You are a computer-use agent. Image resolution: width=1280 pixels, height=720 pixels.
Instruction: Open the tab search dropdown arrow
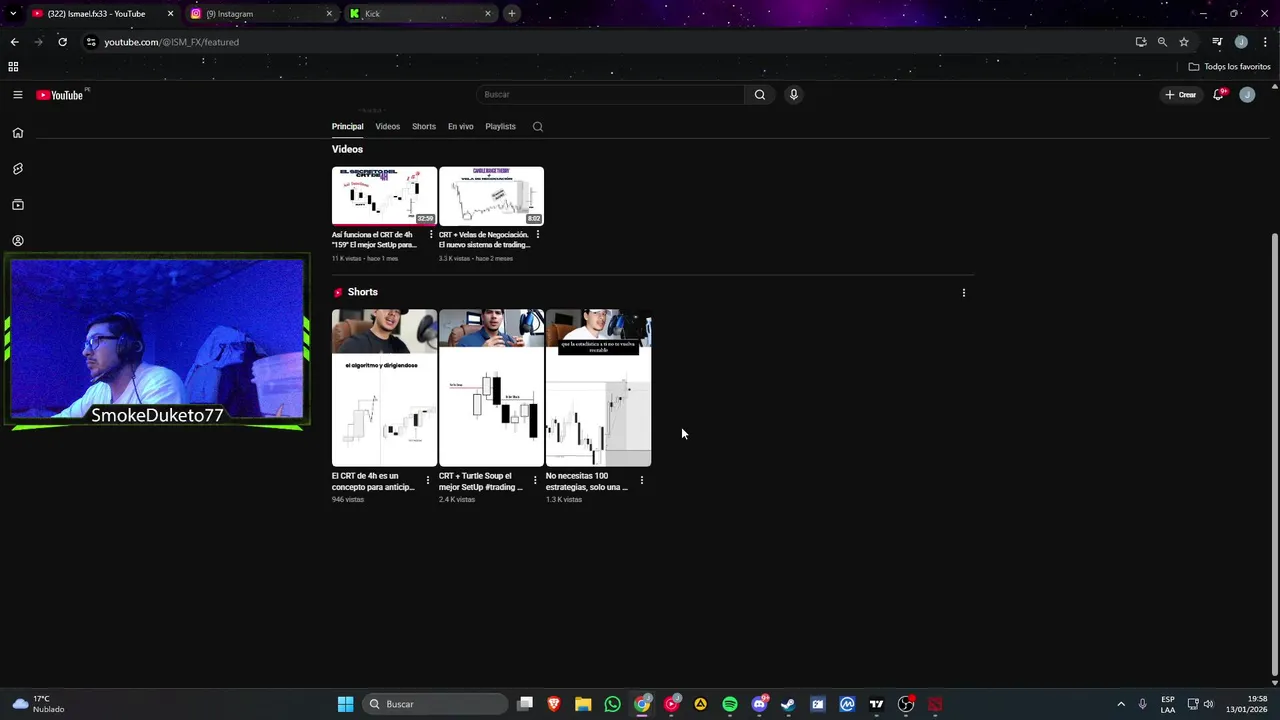pyautogui.click(x=13, y=14)
